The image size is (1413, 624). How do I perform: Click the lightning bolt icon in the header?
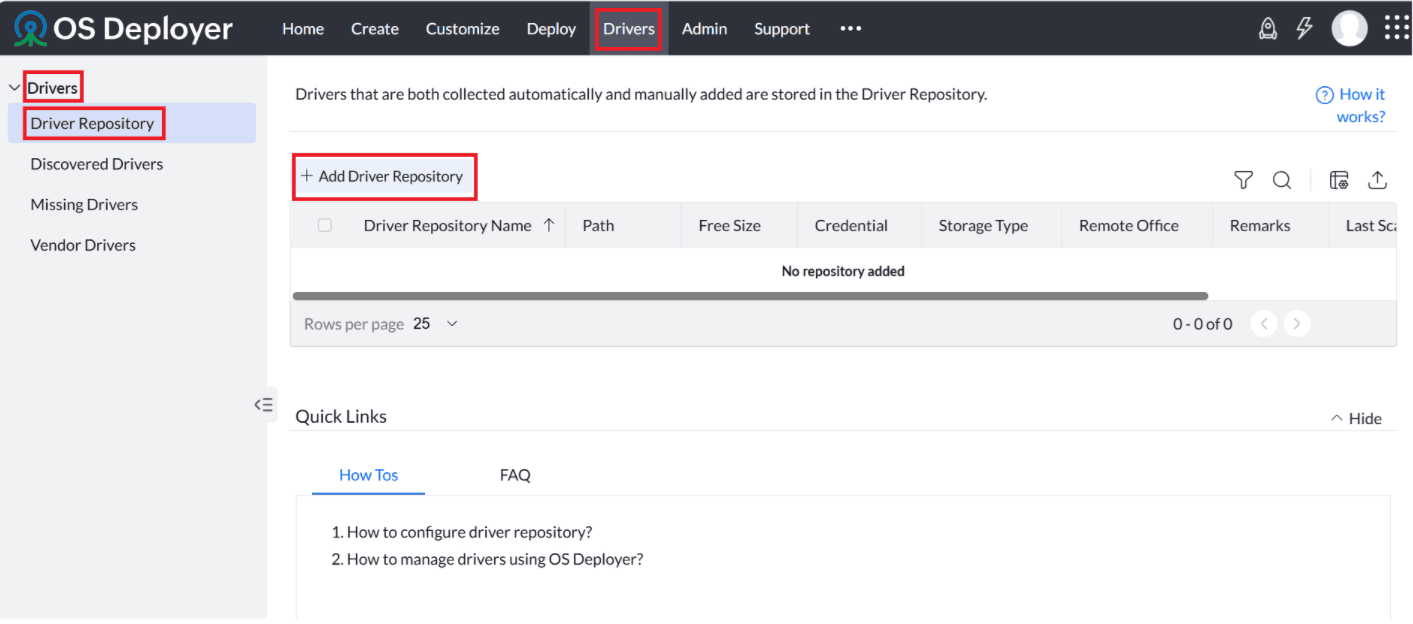(1304, 29)
